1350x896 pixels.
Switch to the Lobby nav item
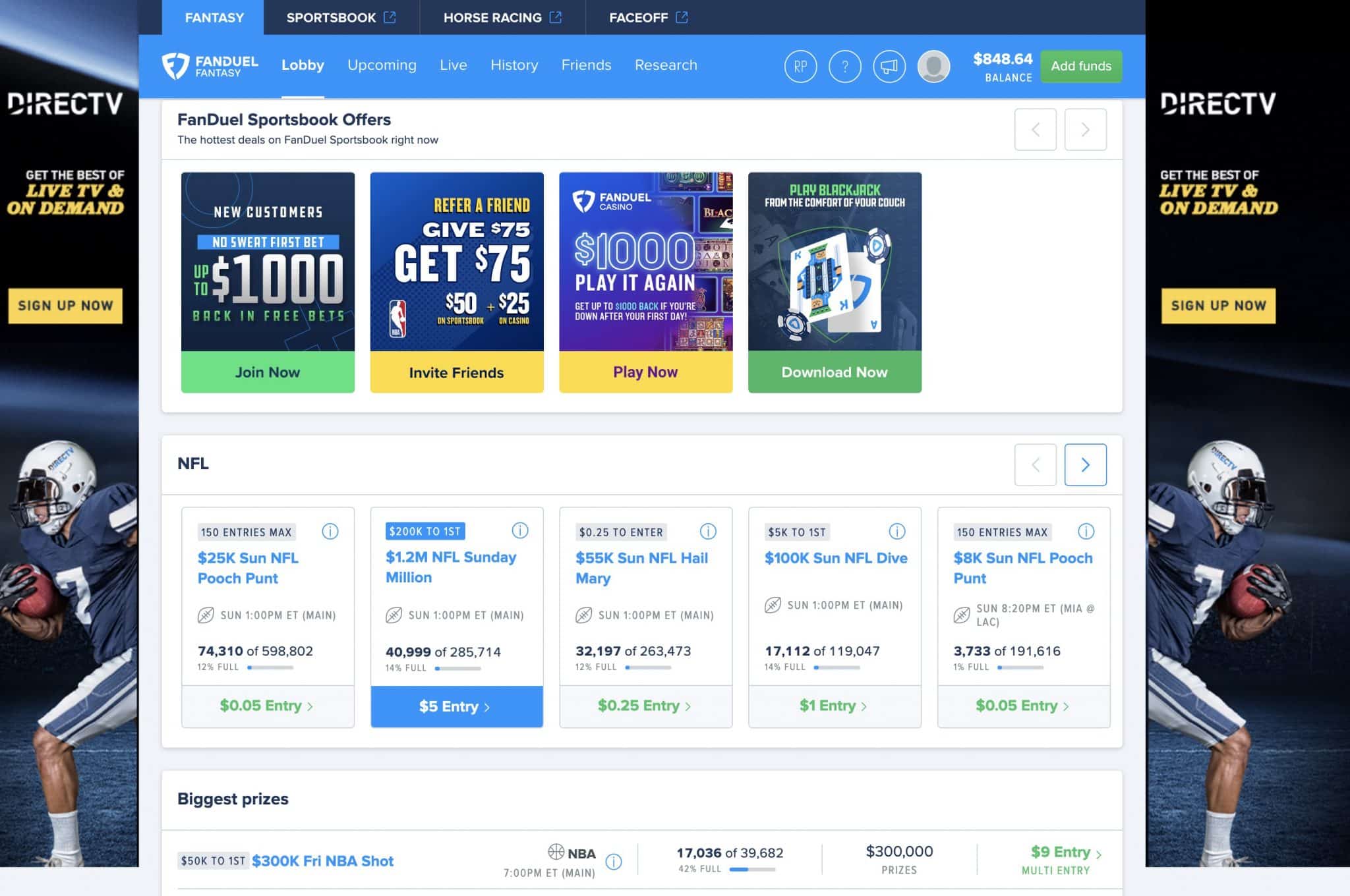tap(303, 65)
